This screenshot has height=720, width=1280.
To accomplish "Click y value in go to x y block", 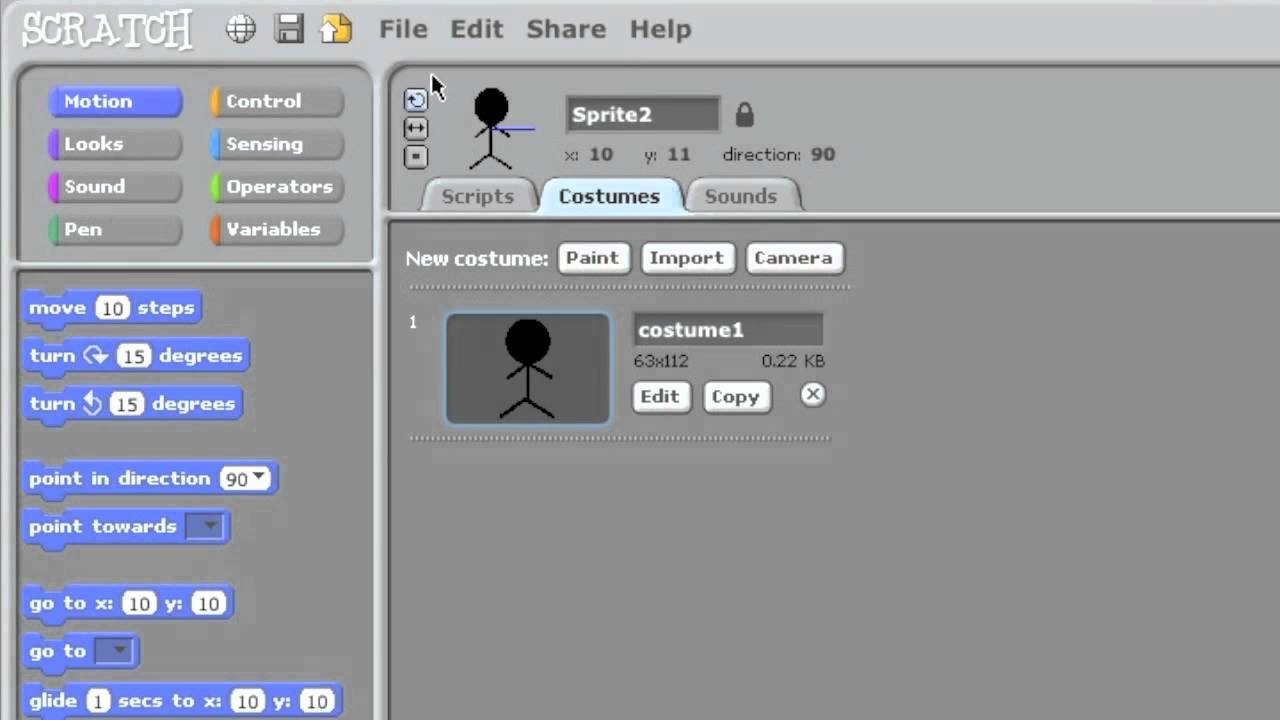I will click(x=207, y=603).
